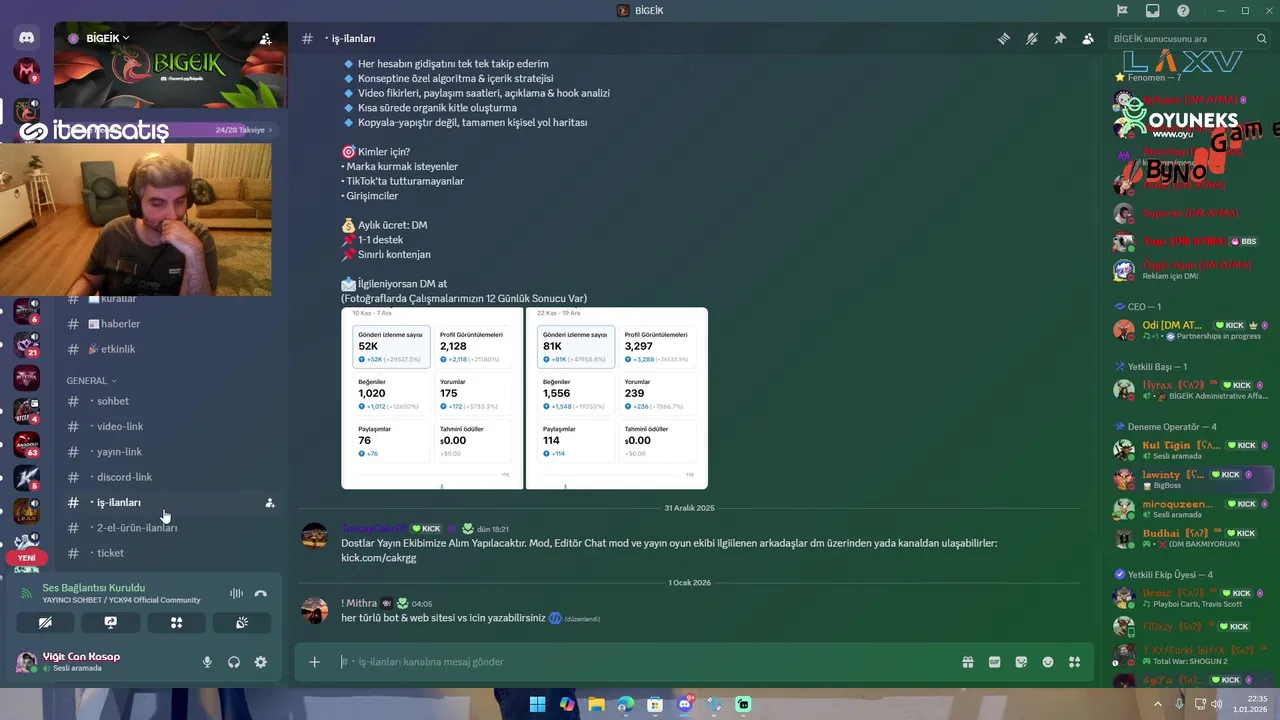Open lawinty member entry with BigBoss status
The height and width of the screenshot is (720, 1280).
point(1193,479)
